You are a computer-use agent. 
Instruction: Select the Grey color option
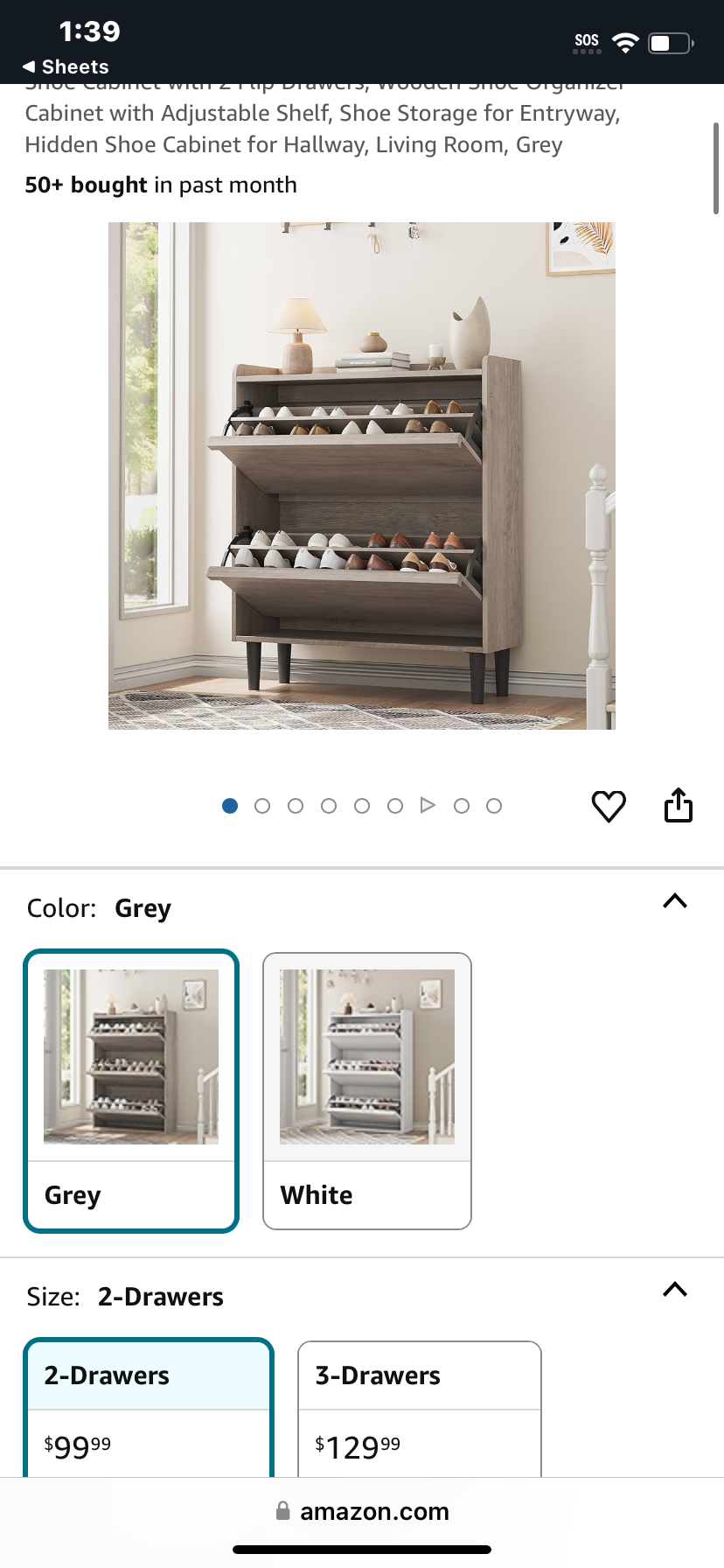click(131, 1090)
